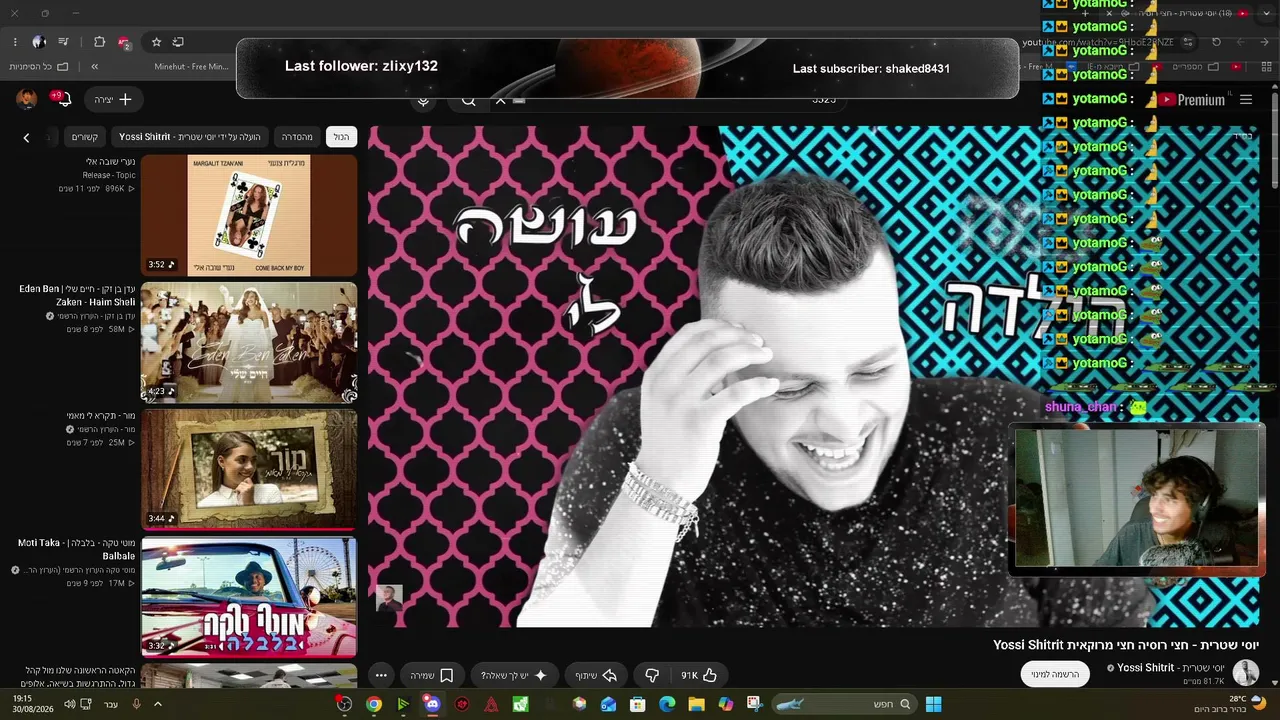Clear the YouTube search box with the X

pos(501,100)
